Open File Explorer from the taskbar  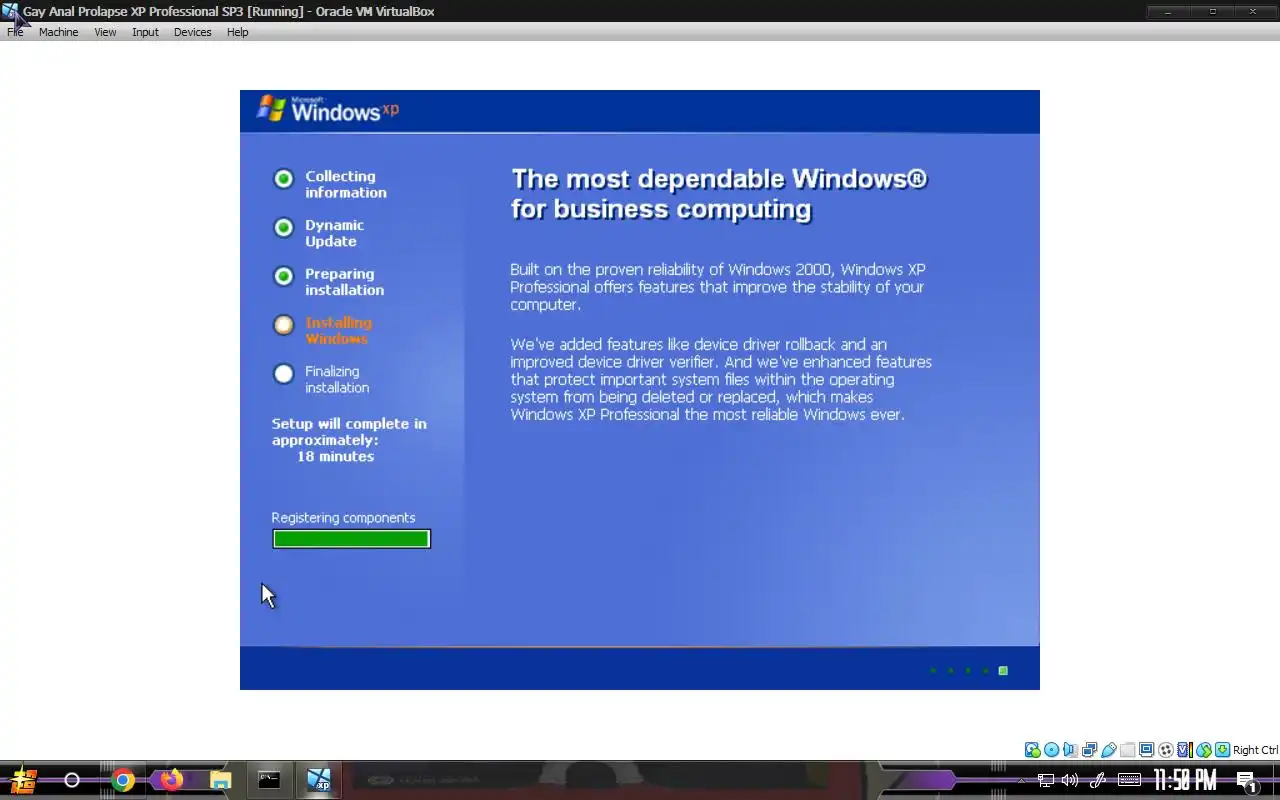tap(220, 780)
